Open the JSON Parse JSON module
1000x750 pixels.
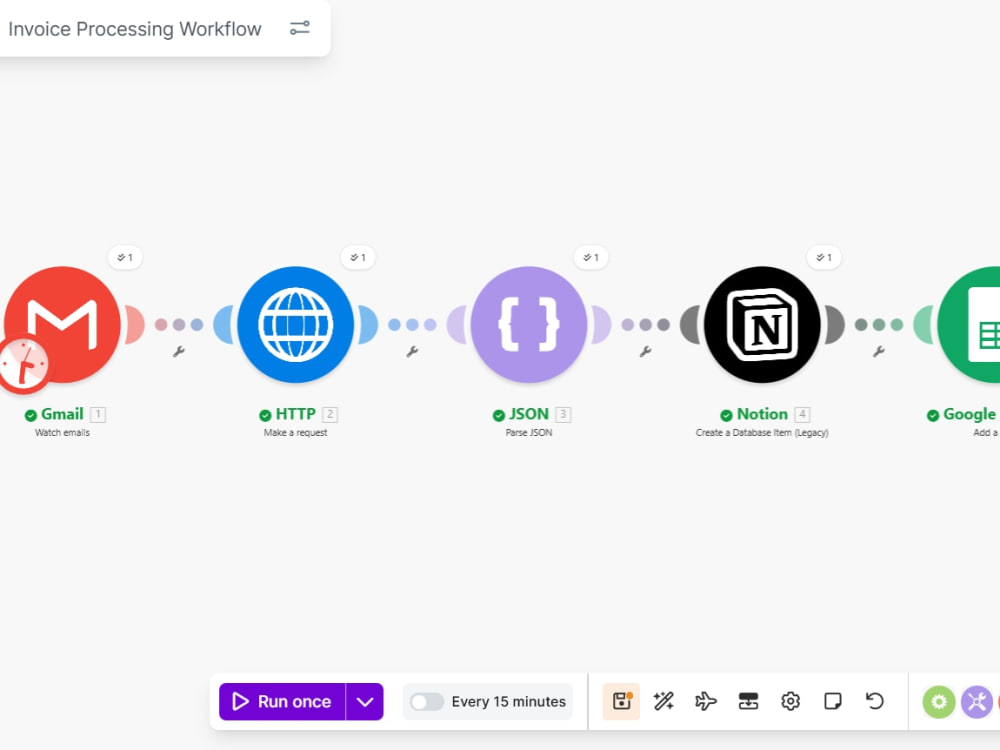529,325
